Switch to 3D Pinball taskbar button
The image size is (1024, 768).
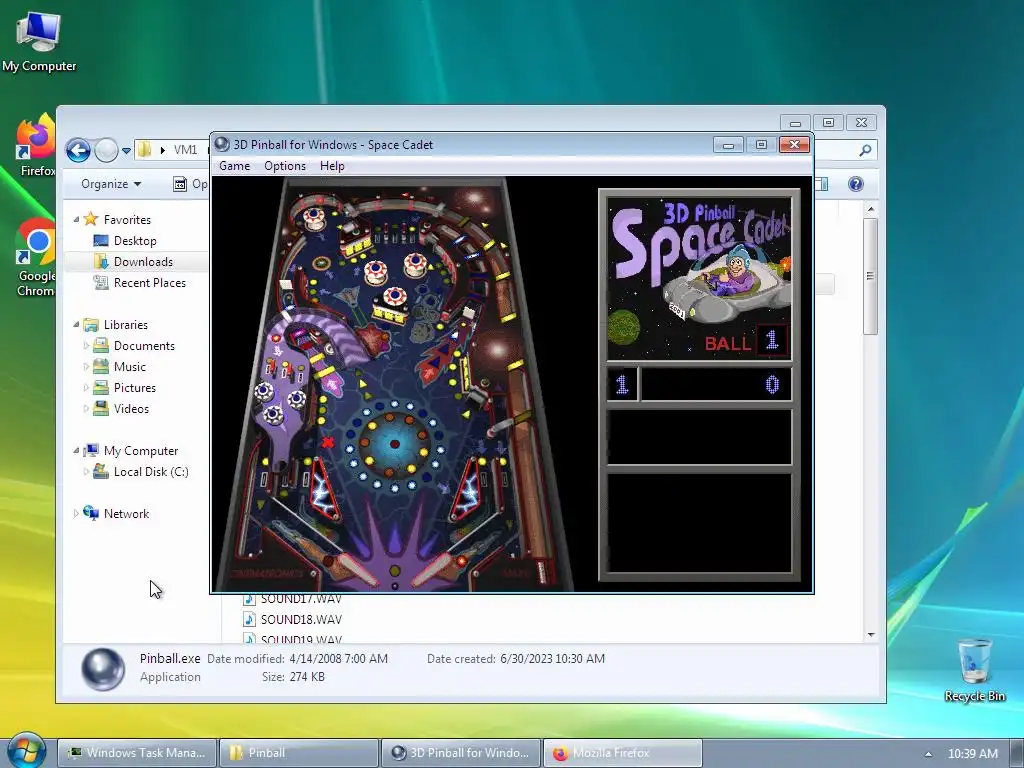click(461, 753)
